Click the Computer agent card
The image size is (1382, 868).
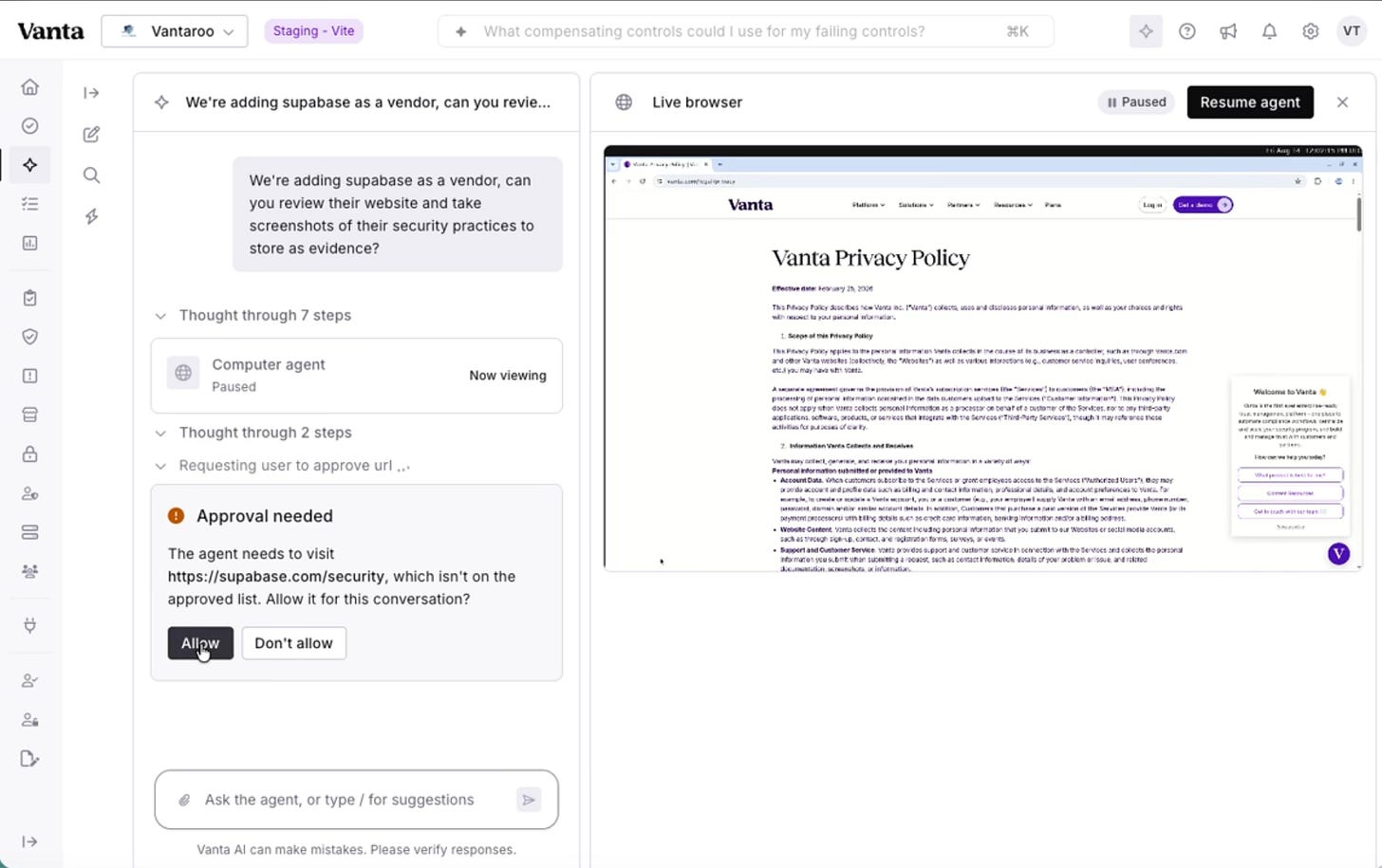tap(357, 376)
